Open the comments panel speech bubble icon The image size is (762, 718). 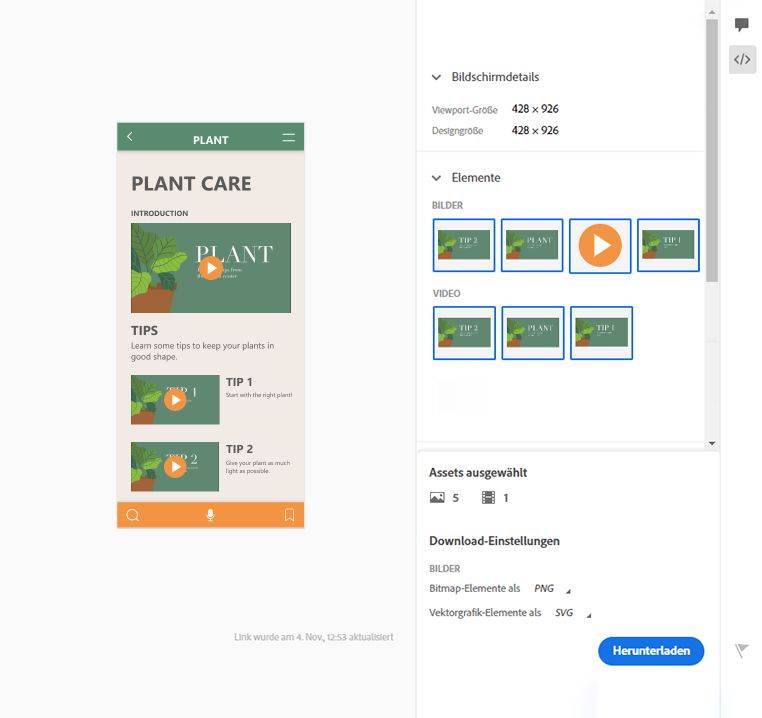pos(742,24)
